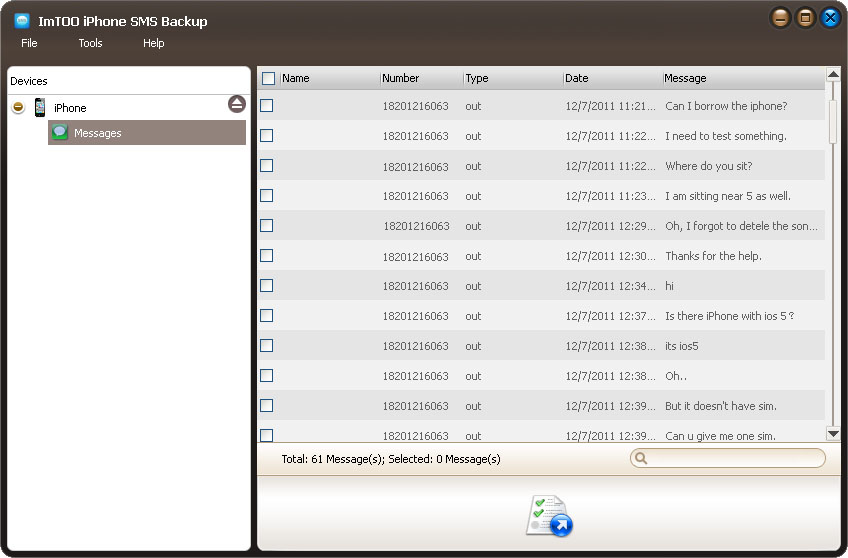Check the 'Where do you sit?' message row
848x558 pixels.
point(267,165)
